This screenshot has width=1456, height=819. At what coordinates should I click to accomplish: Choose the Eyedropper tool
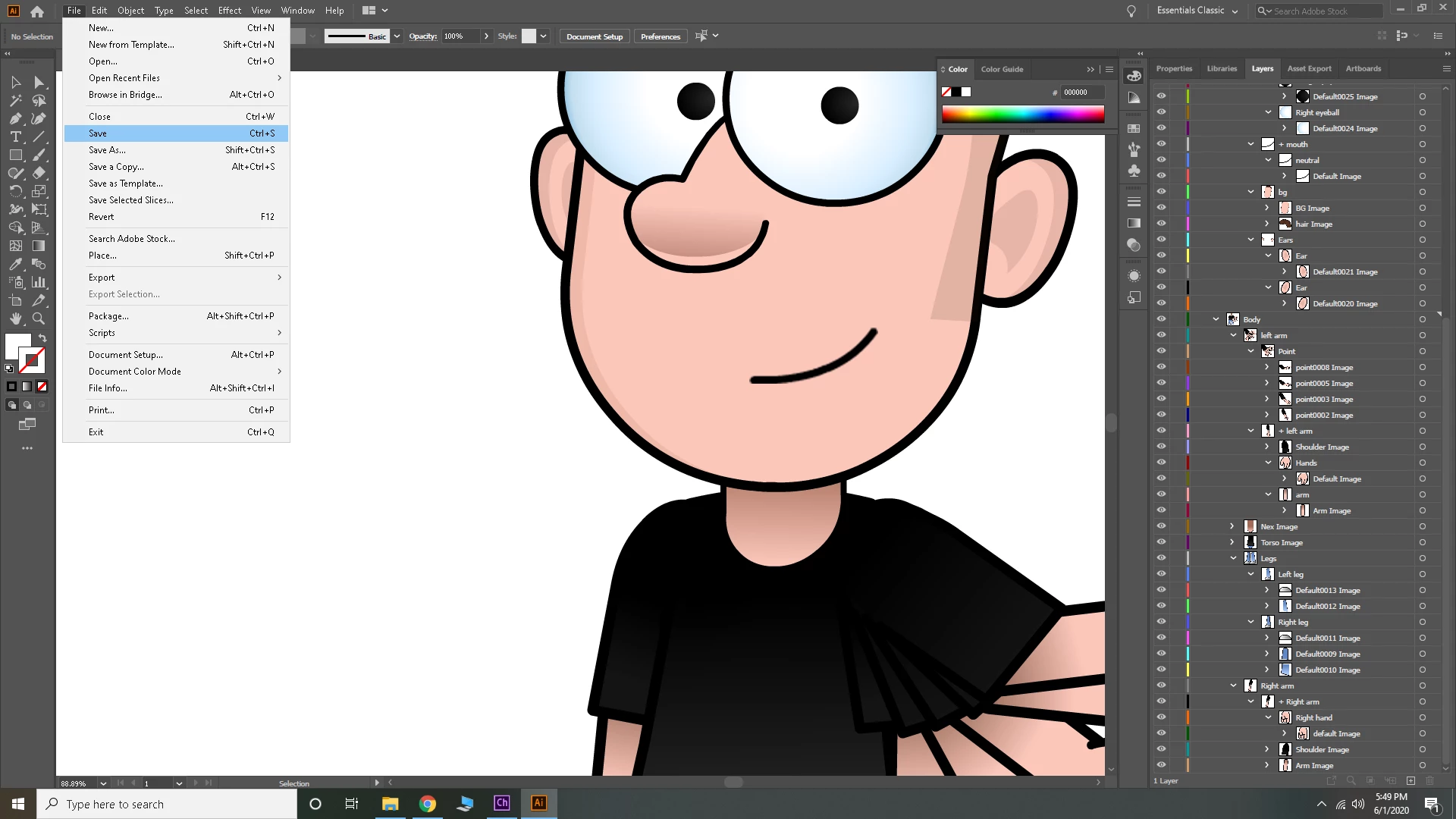tap(15, 264)
